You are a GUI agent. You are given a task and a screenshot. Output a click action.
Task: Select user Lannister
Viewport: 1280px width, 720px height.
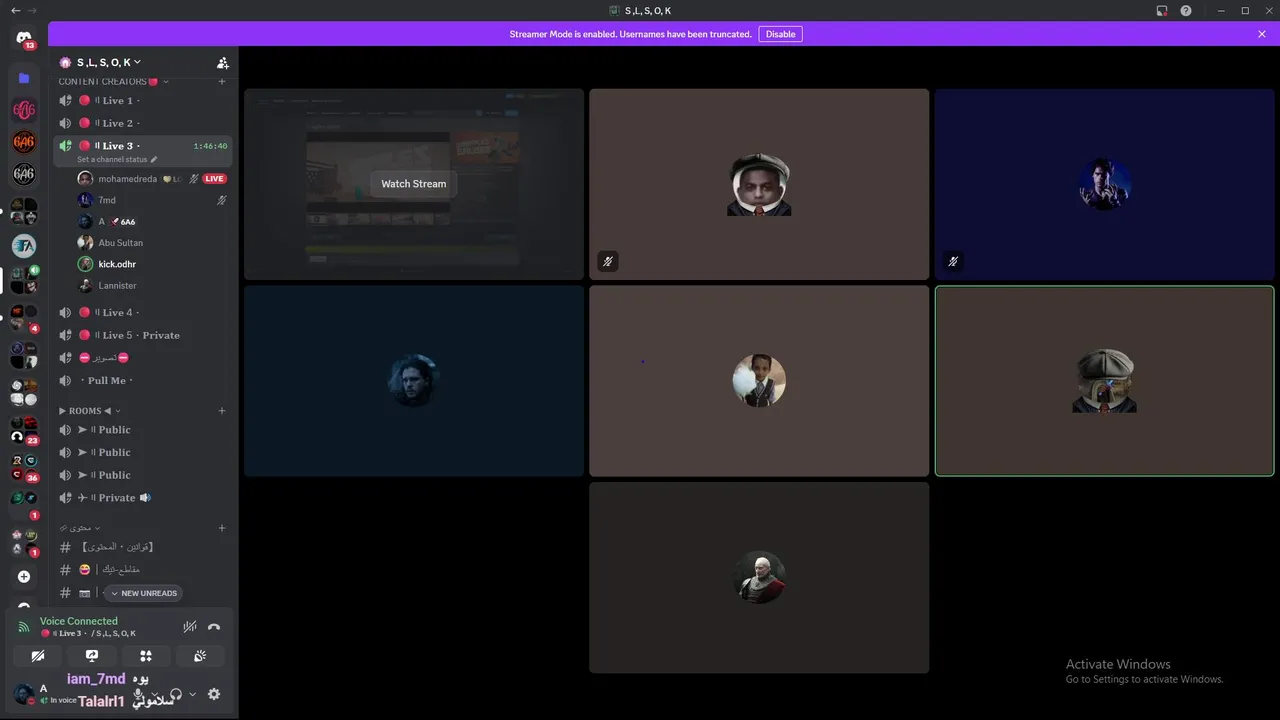151,285
